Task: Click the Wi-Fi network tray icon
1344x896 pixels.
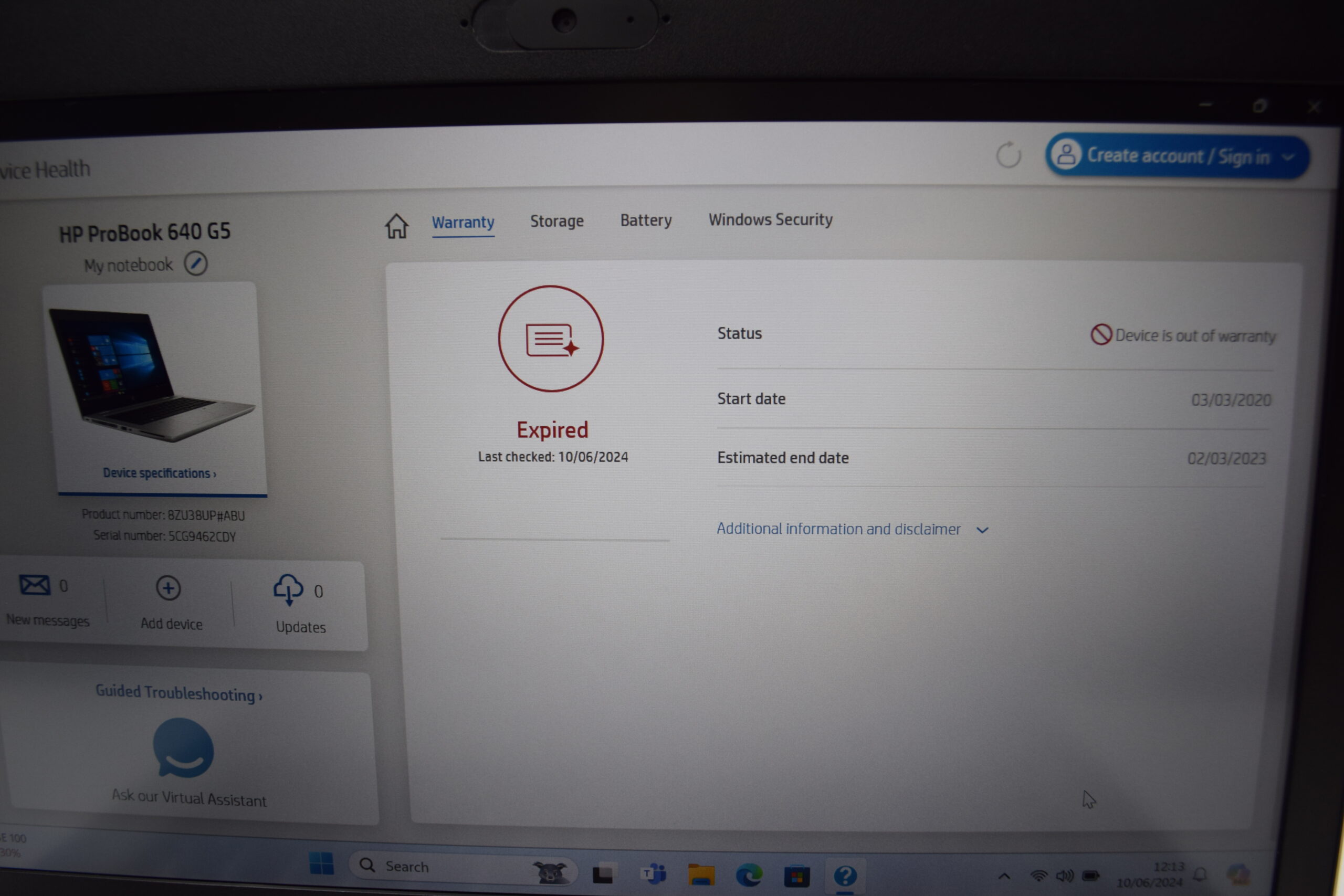Action: (1039, 876)
